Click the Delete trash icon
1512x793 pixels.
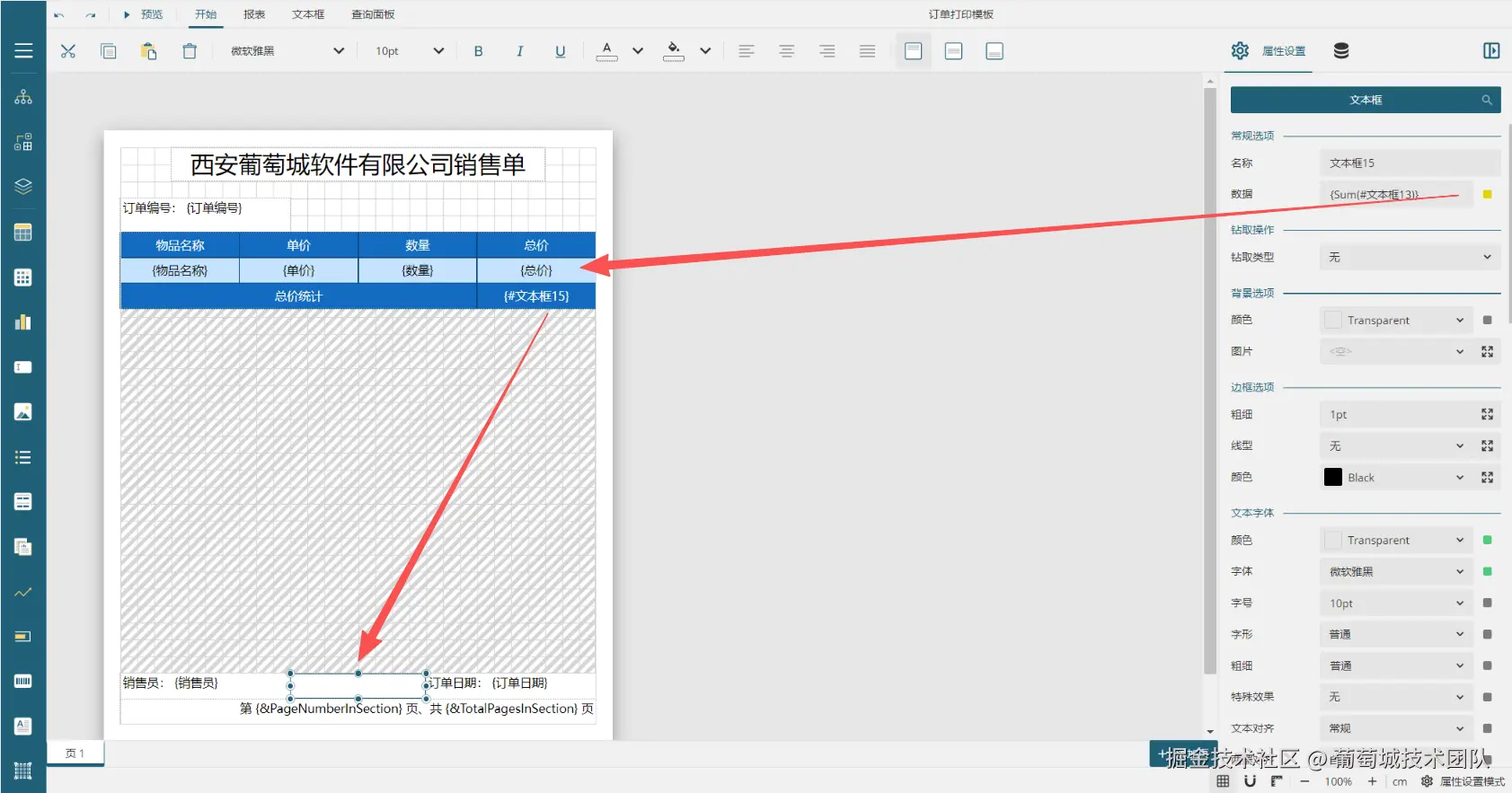[190, 51]
